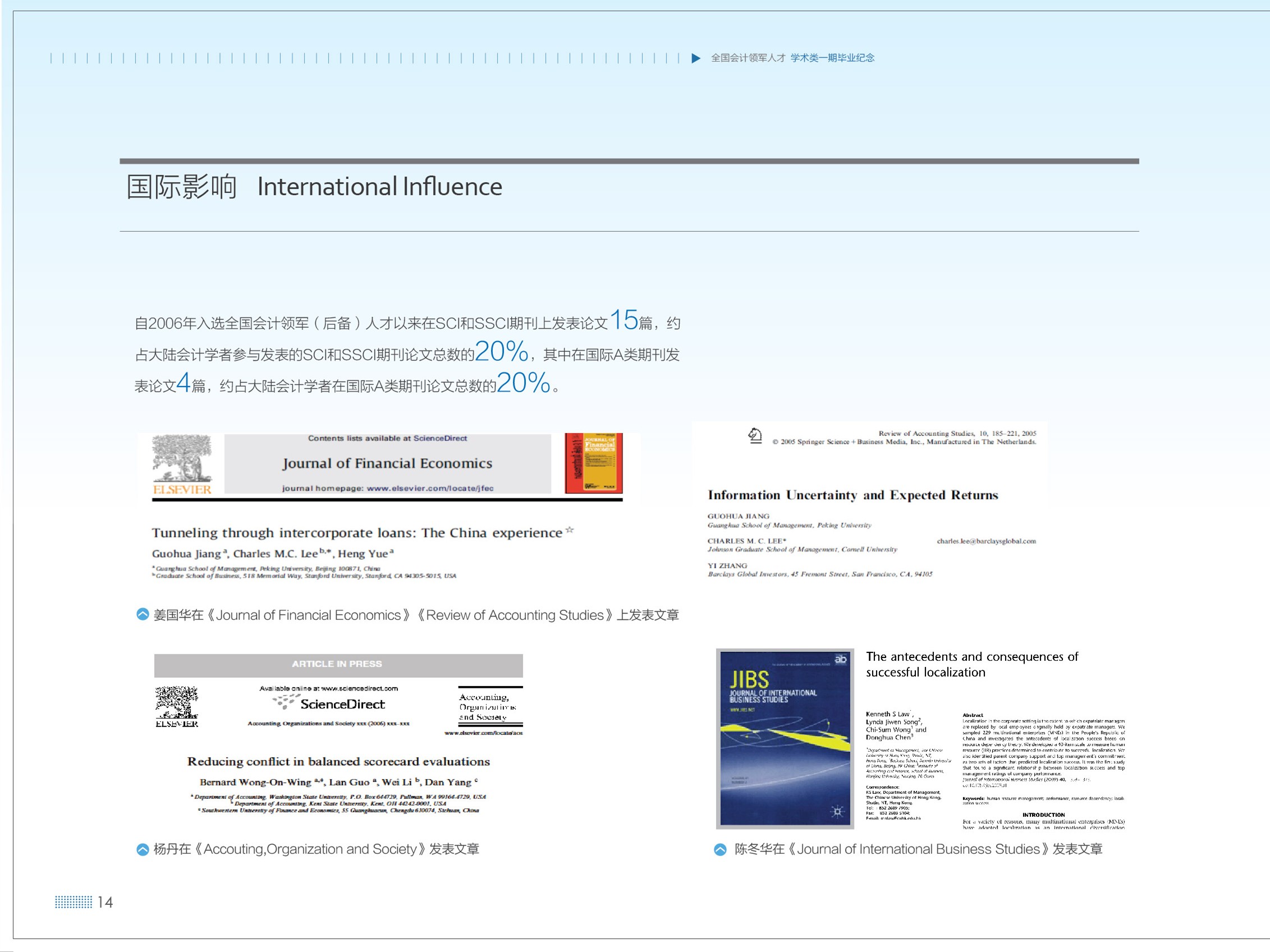Click the author name CHARLES M. C. LEE

[746, 541]
